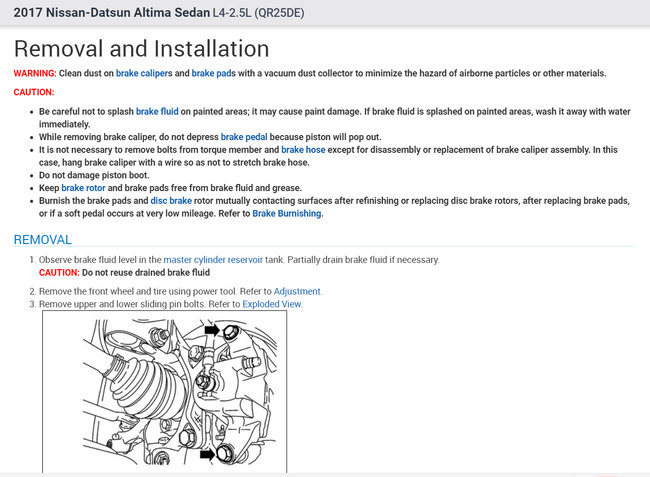
Task: Open the brake calipers link
Action: coord(144,73)
